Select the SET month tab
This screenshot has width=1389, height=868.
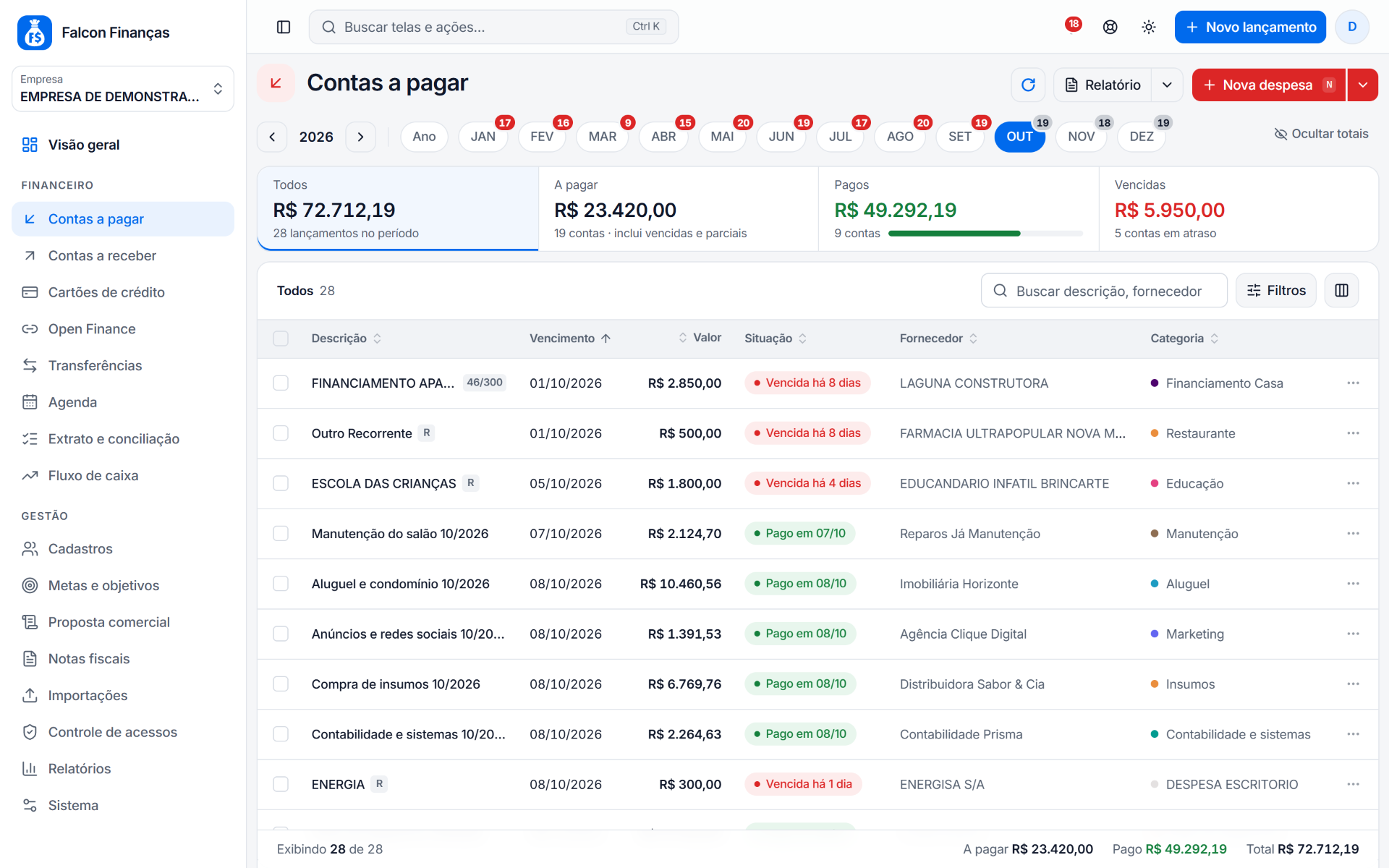[960, 137]
